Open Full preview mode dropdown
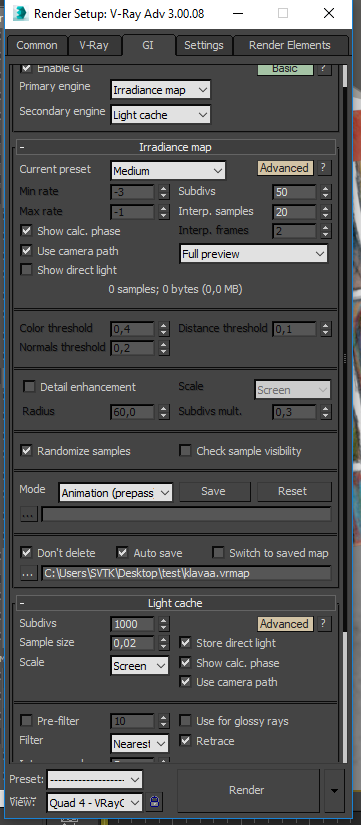 click(254, 254)
